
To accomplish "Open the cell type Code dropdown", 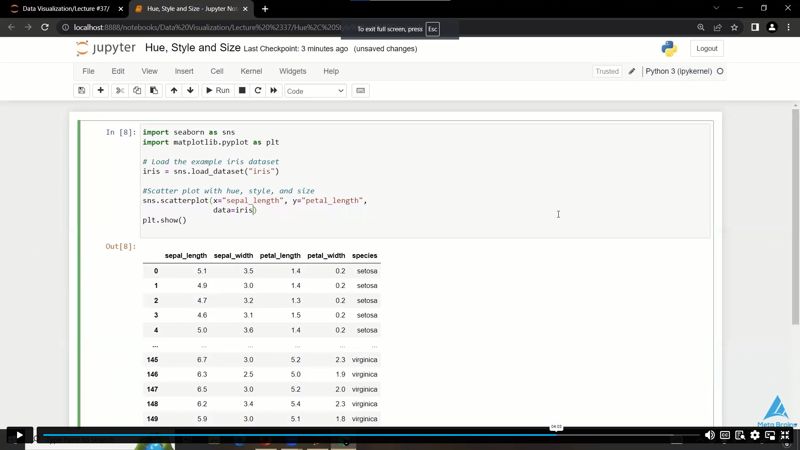I will click(315, 91).
